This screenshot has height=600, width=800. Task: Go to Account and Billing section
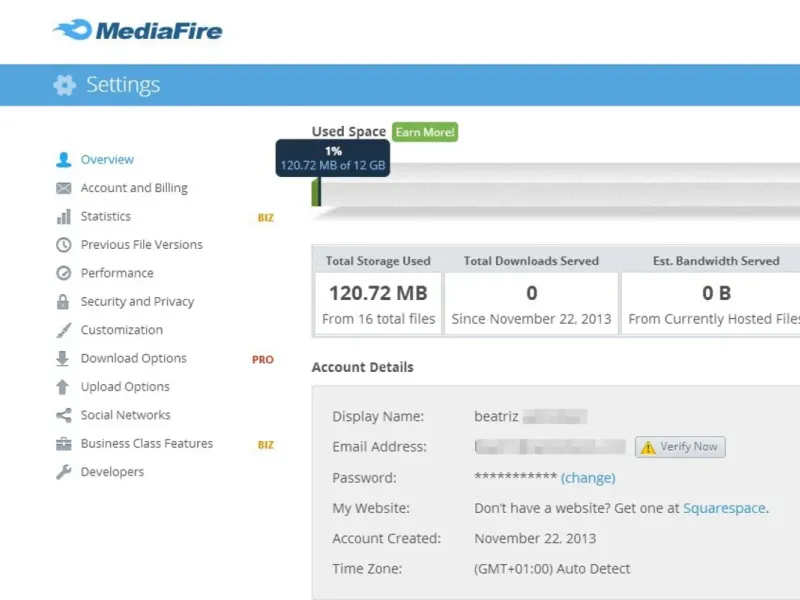[134, 188]
